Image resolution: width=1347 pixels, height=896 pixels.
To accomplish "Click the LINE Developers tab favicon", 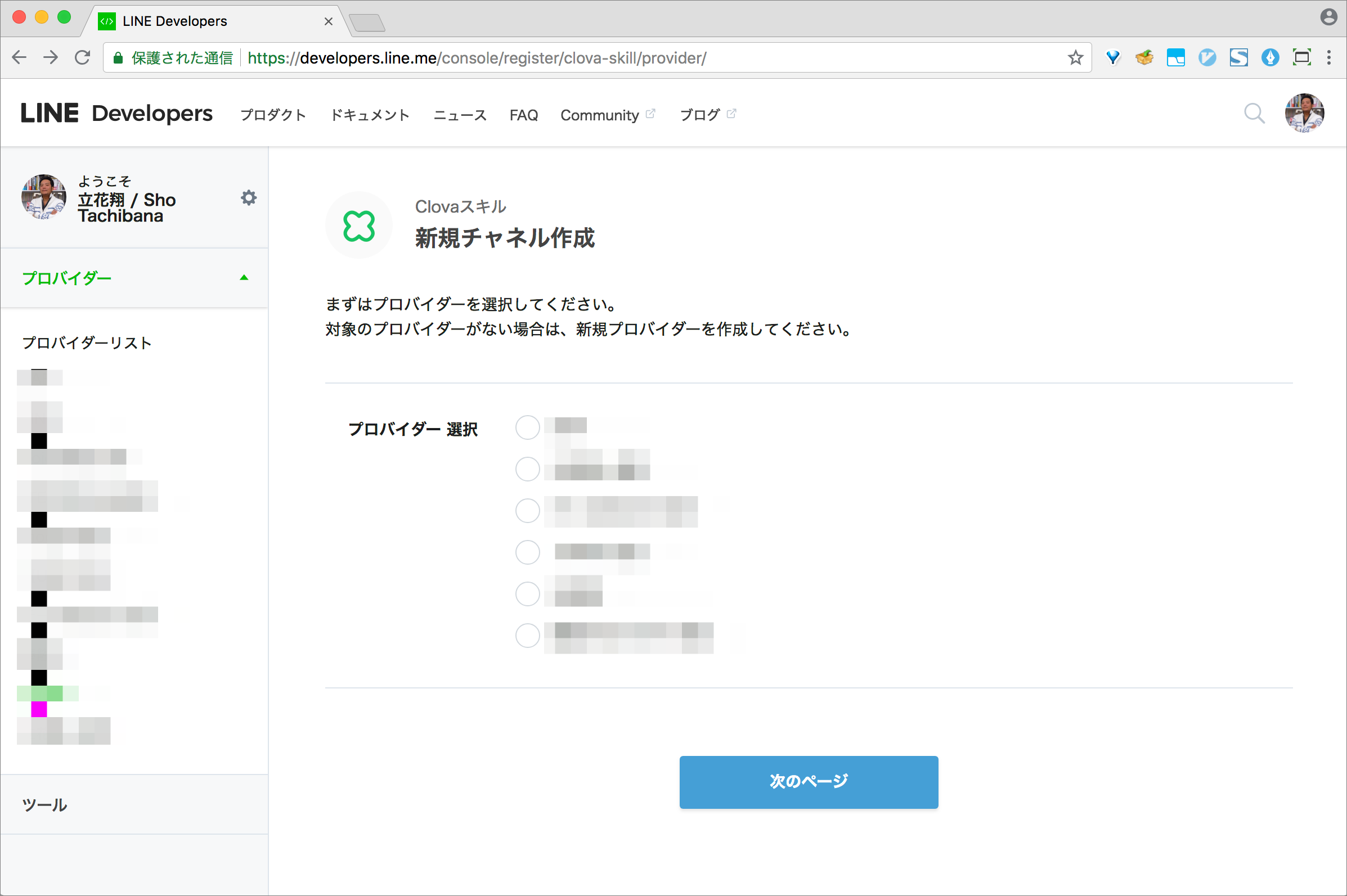I will [x=107, y=21].
